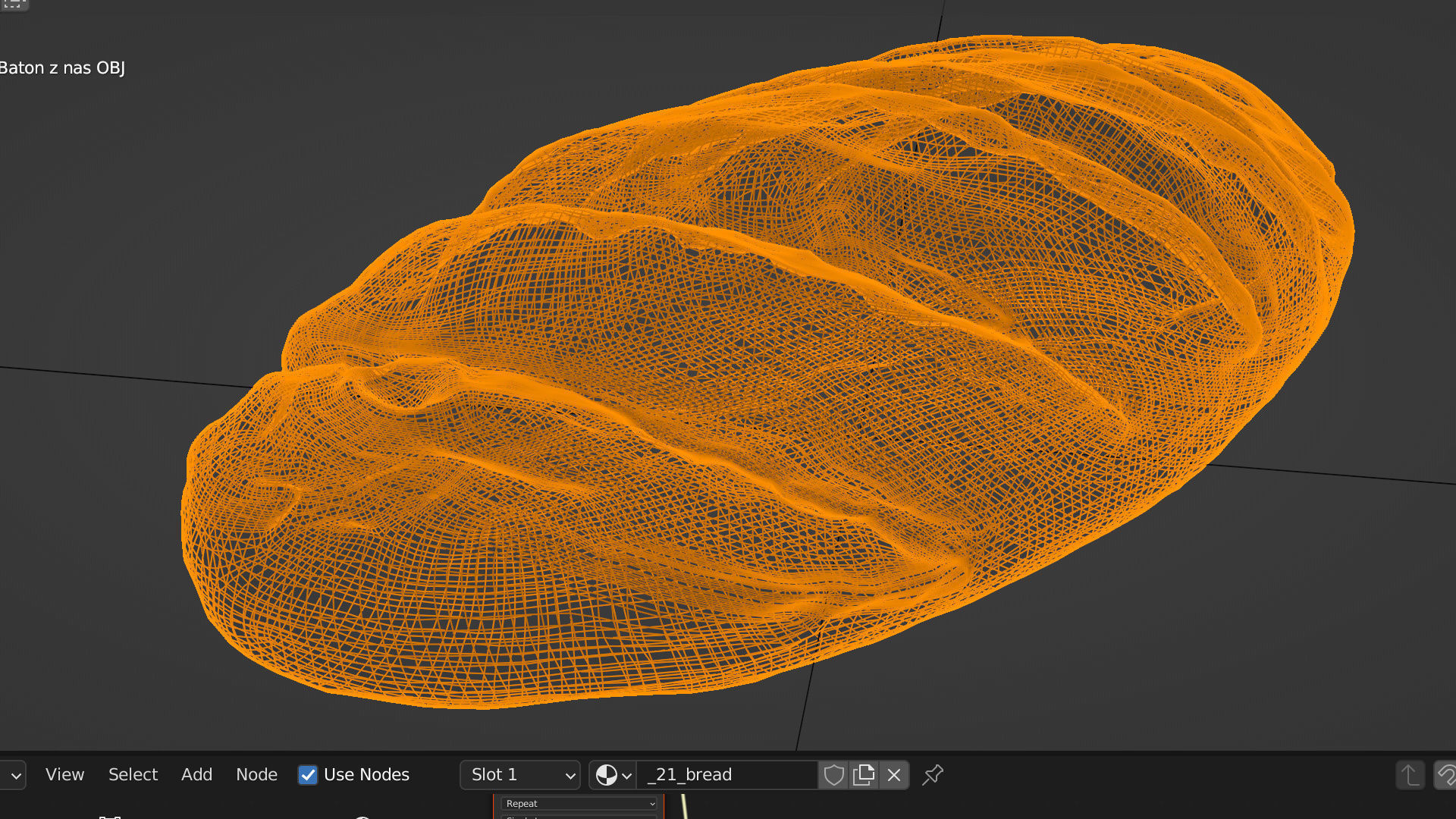
Task: Unlink the _21_bread material with X
Action: 894,775
